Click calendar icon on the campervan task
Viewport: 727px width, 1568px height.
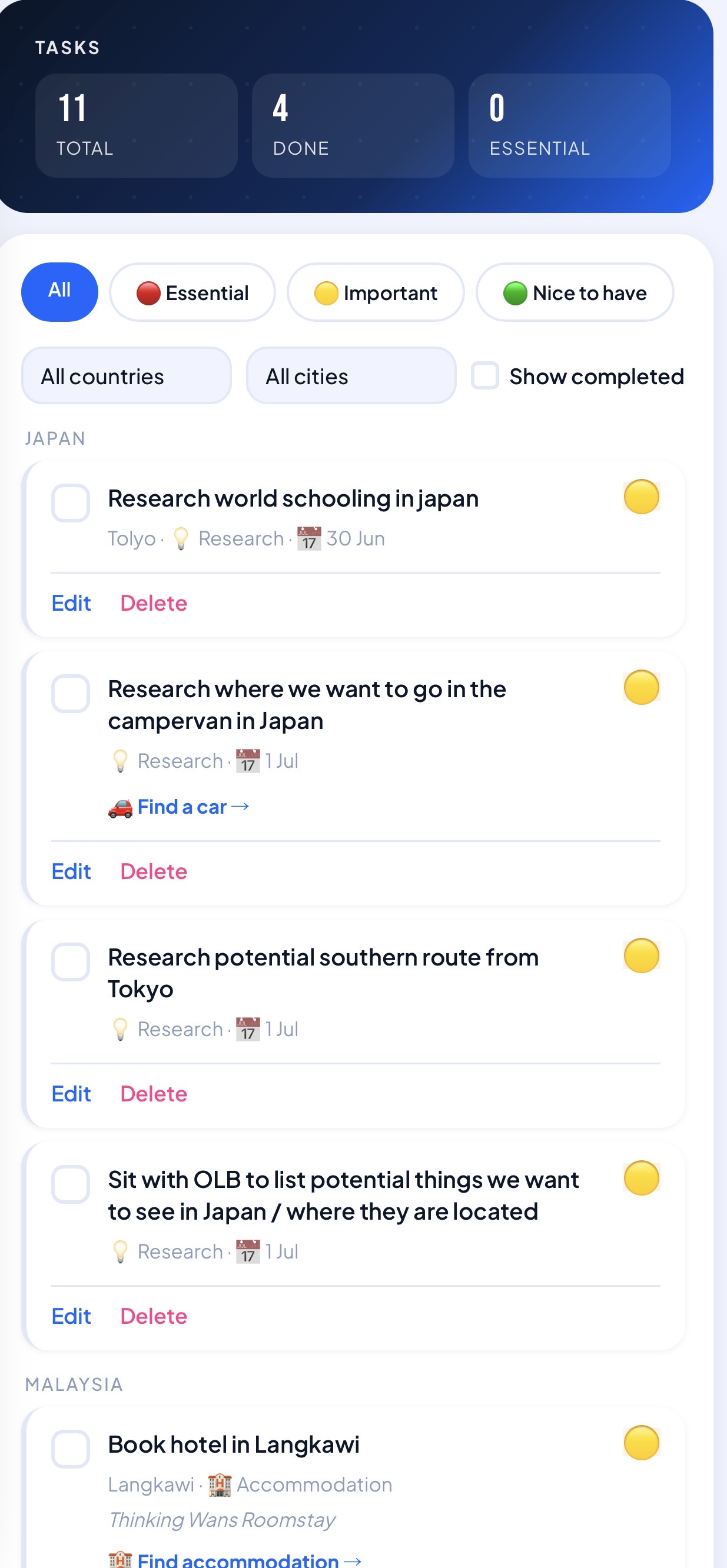click(x=248, y=760)
